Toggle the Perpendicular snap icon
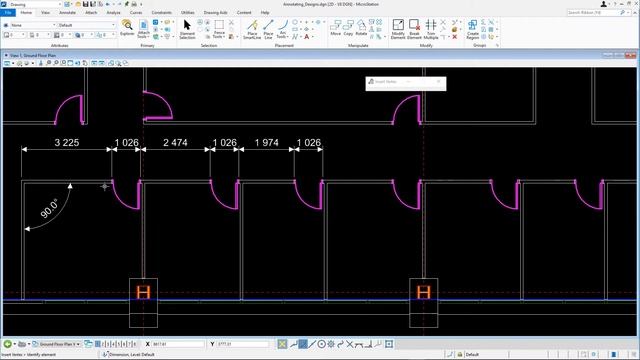 [369, 344]
